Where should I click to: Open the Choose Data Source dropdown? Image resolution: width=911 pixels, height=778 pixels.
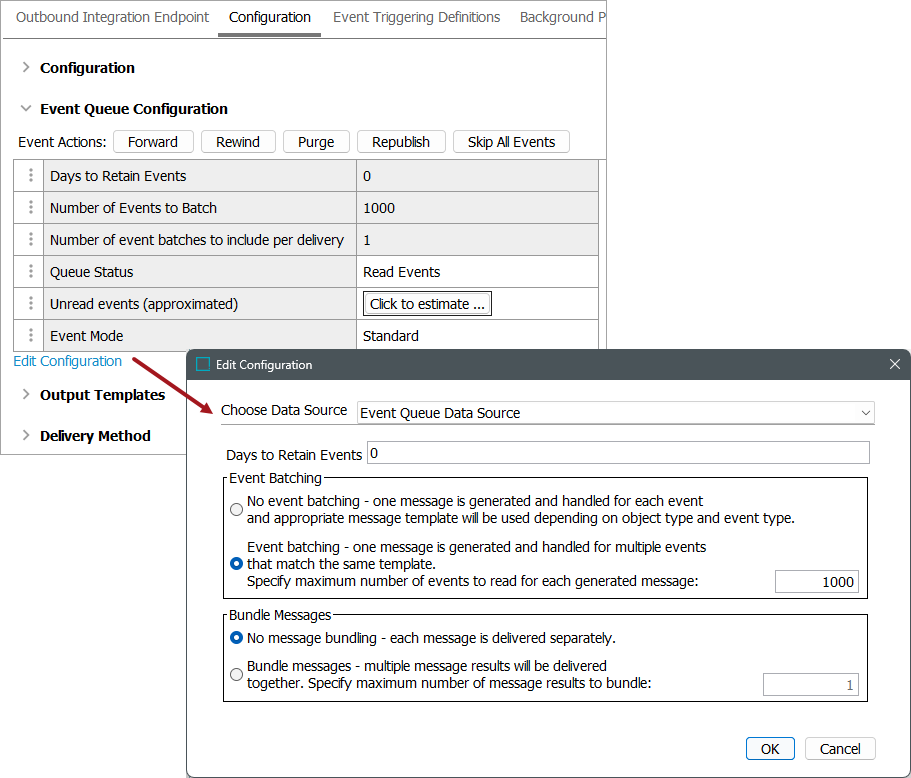[615, 413]
